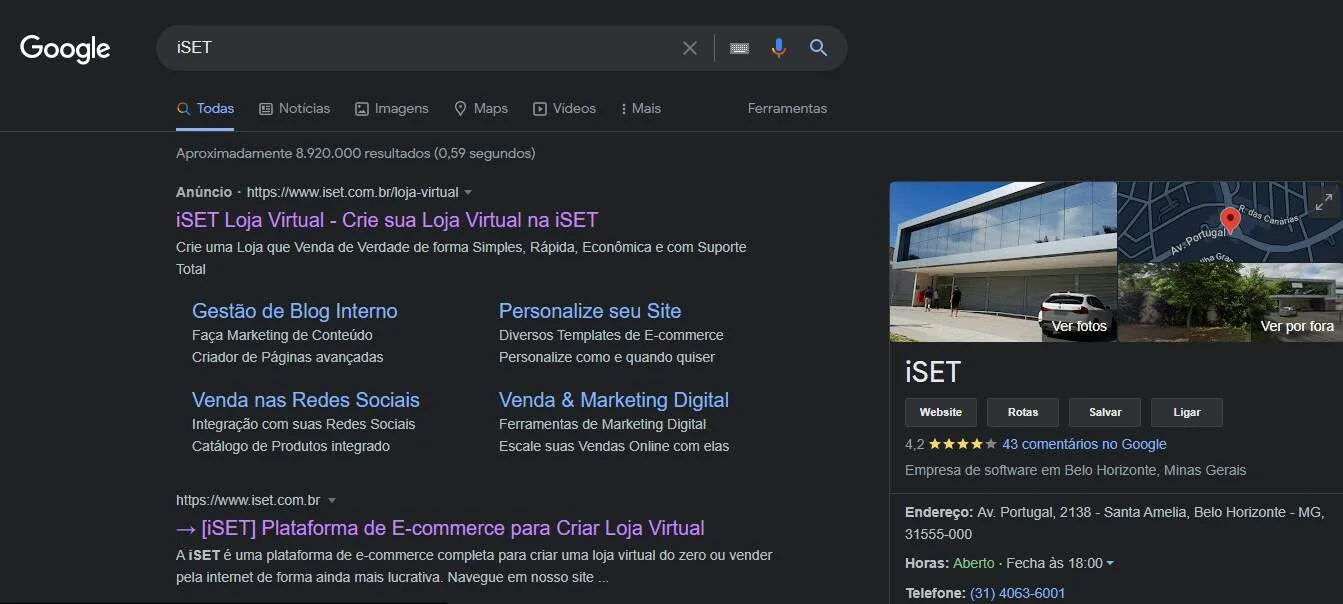This screenshot has height=604, width=1343.
Task: Click the Salvar button
Action: (x=1105, y=412)
